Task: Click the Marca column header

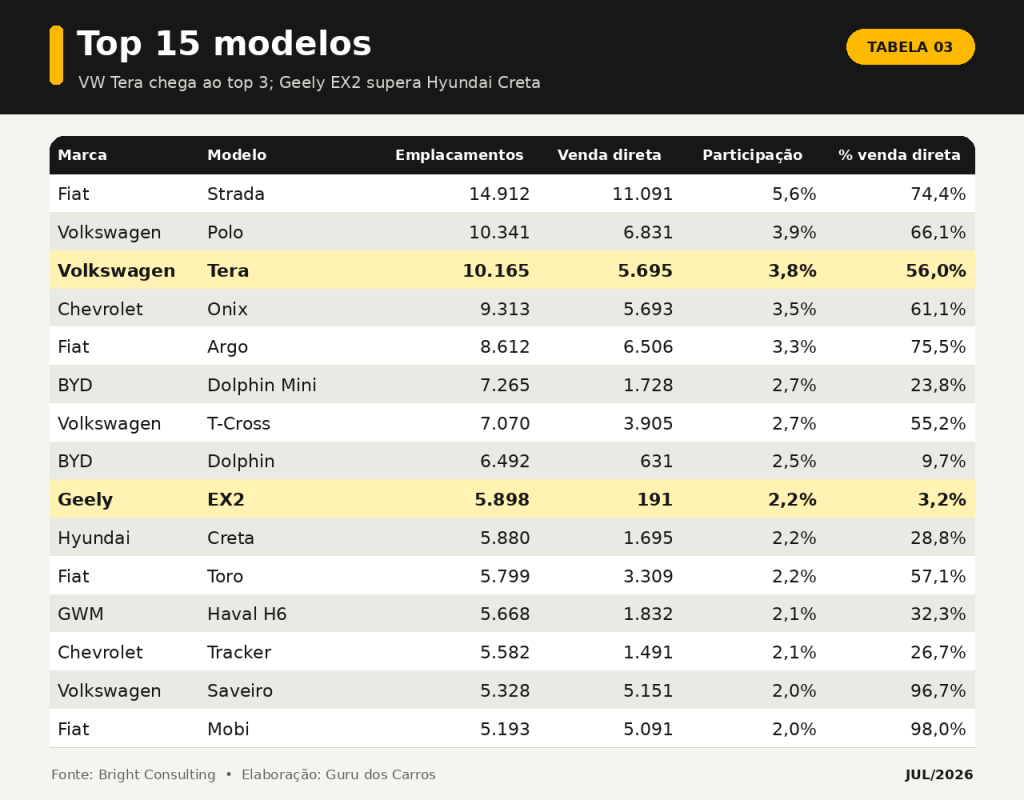Action: click(x=82, y=155)
